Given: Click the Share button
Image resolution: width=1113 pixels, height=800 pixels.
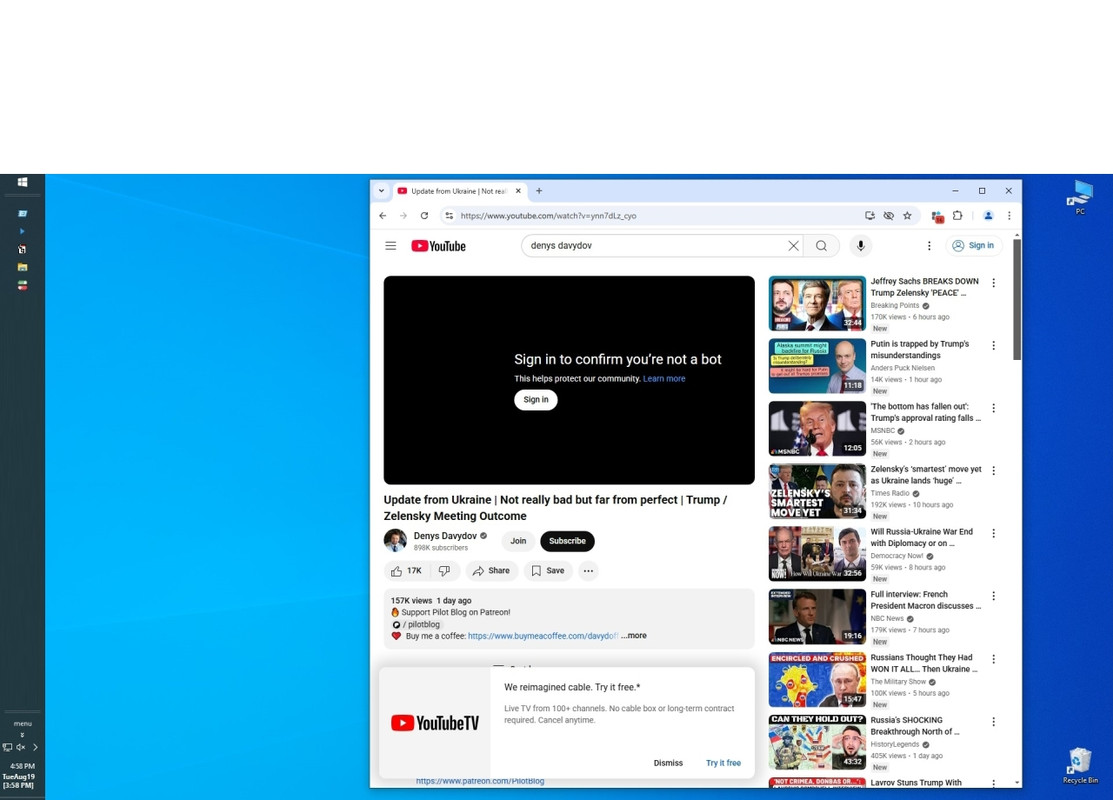Looking at the screenshot, I should 491,571.
